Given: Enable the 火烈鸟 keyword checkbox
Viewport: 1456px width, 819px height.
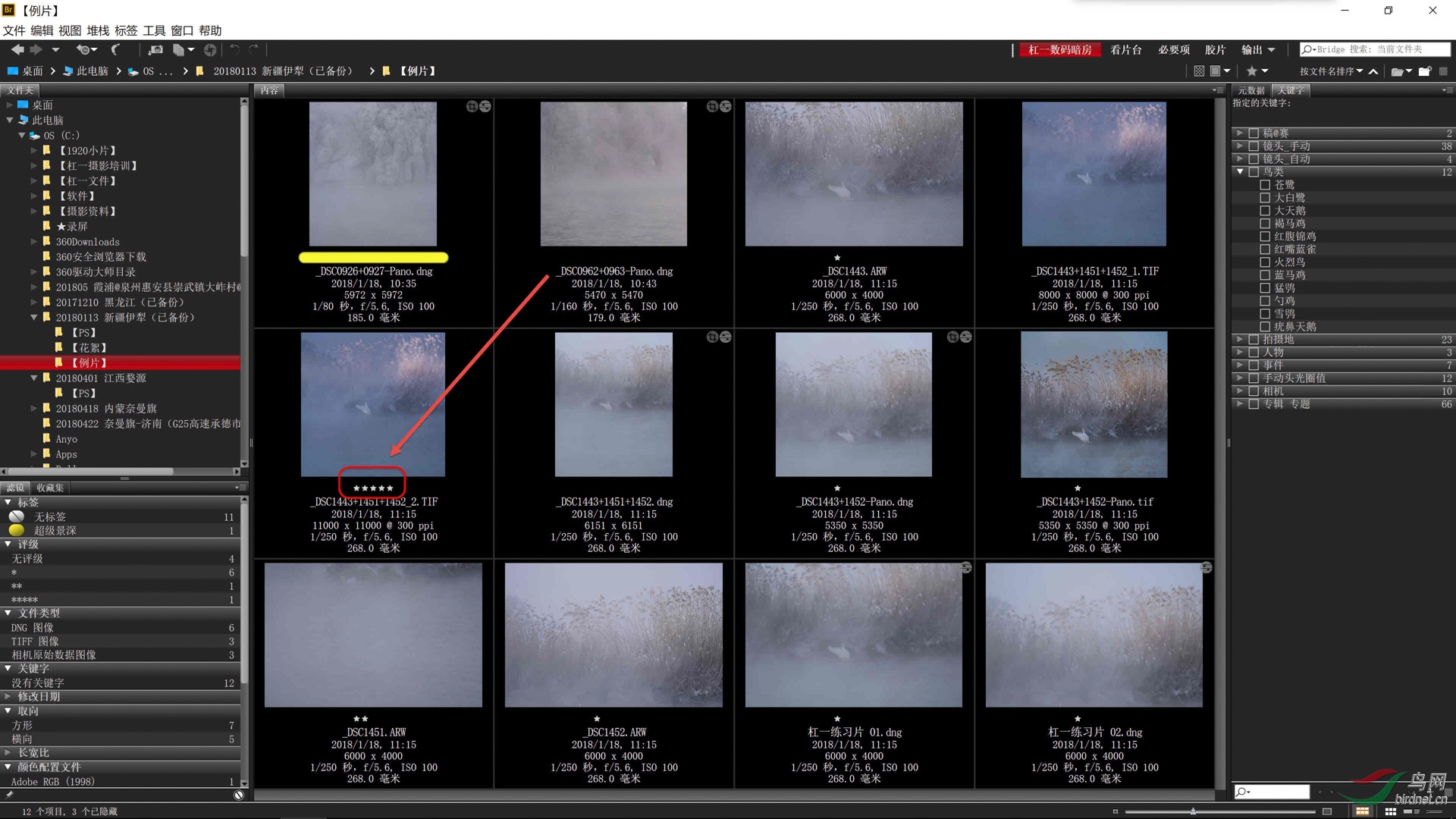Looking at the screenshot, I should click(x=1265, y=262).
